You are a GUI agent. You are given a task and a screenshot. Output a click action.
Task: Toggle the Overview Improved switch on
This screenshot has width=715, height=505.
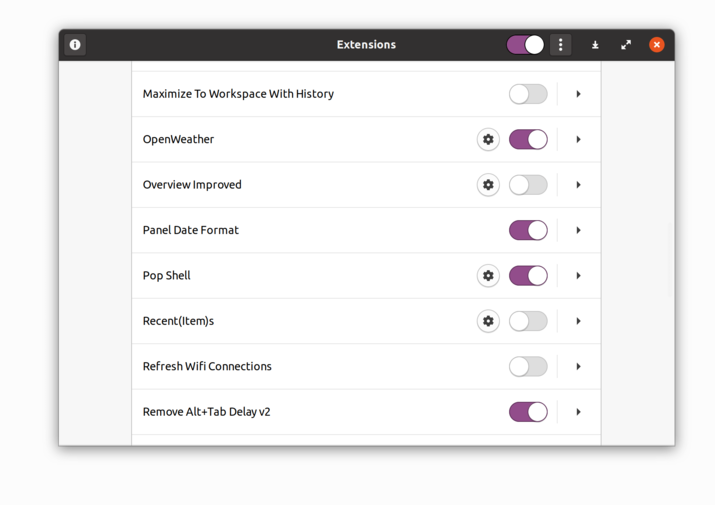(x=528, y=185)
